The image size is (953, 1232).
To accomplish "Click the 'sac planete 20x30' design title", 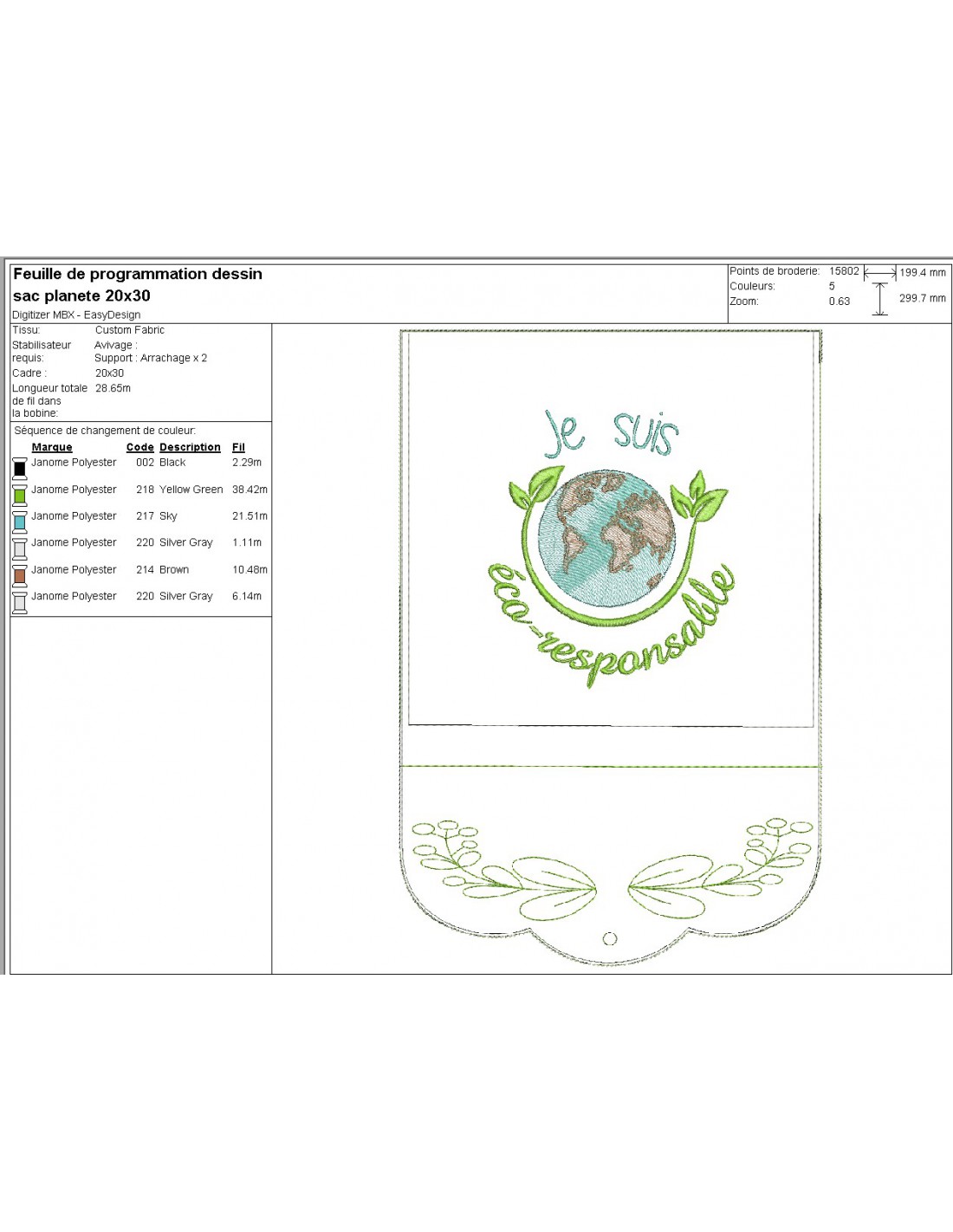I will 82,295.
